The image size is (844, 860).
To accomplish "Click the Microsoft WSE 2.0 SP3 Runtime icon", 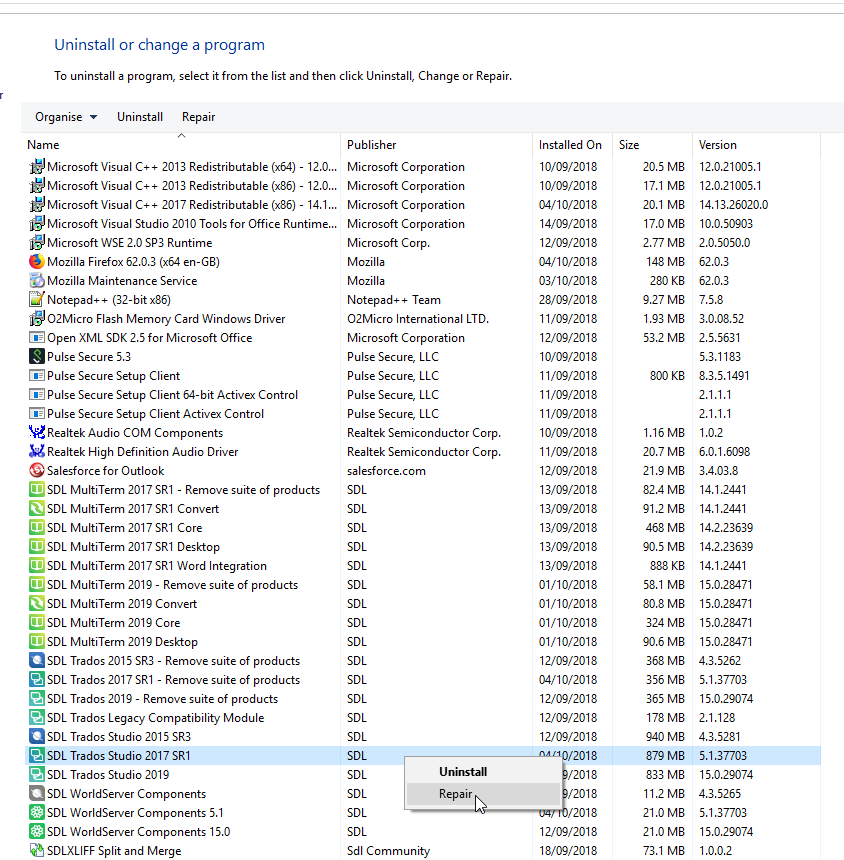I will point(37,242).
